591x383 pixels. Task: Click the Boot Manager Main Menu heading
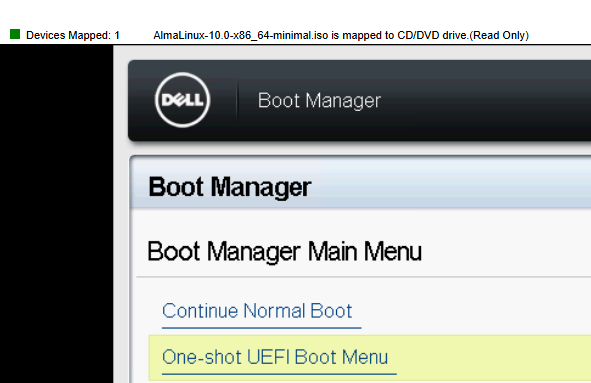click(x=284, y=251)
